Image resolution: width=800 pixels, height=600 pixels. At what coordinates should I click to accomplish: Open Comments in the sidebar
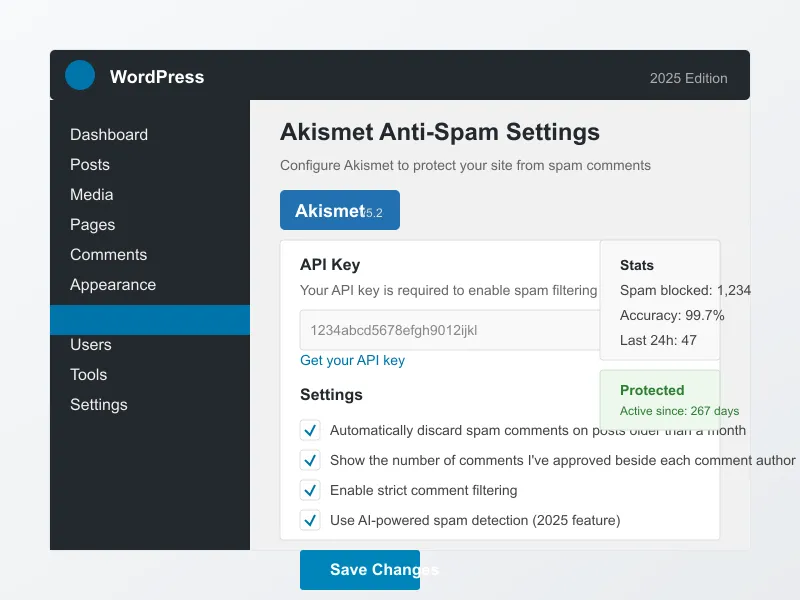(x=109, y=255)
